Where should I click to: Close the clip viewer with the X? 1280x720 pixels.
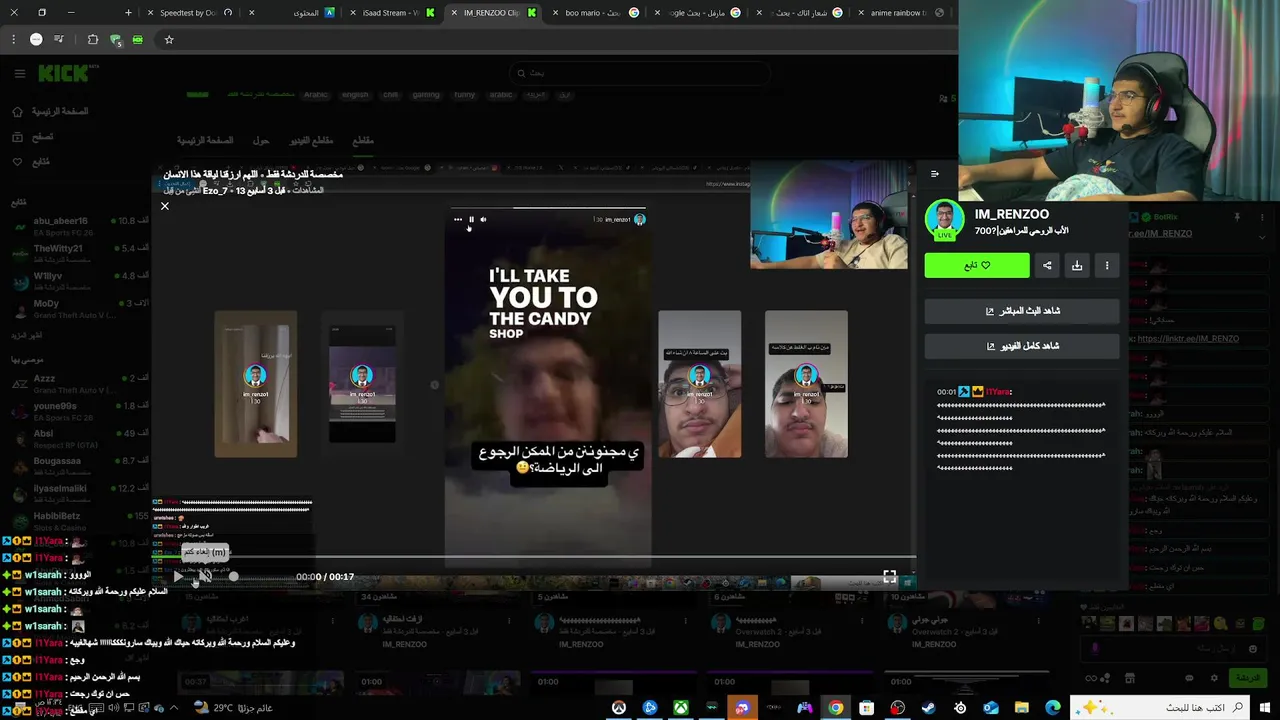(x=165, y=206)
